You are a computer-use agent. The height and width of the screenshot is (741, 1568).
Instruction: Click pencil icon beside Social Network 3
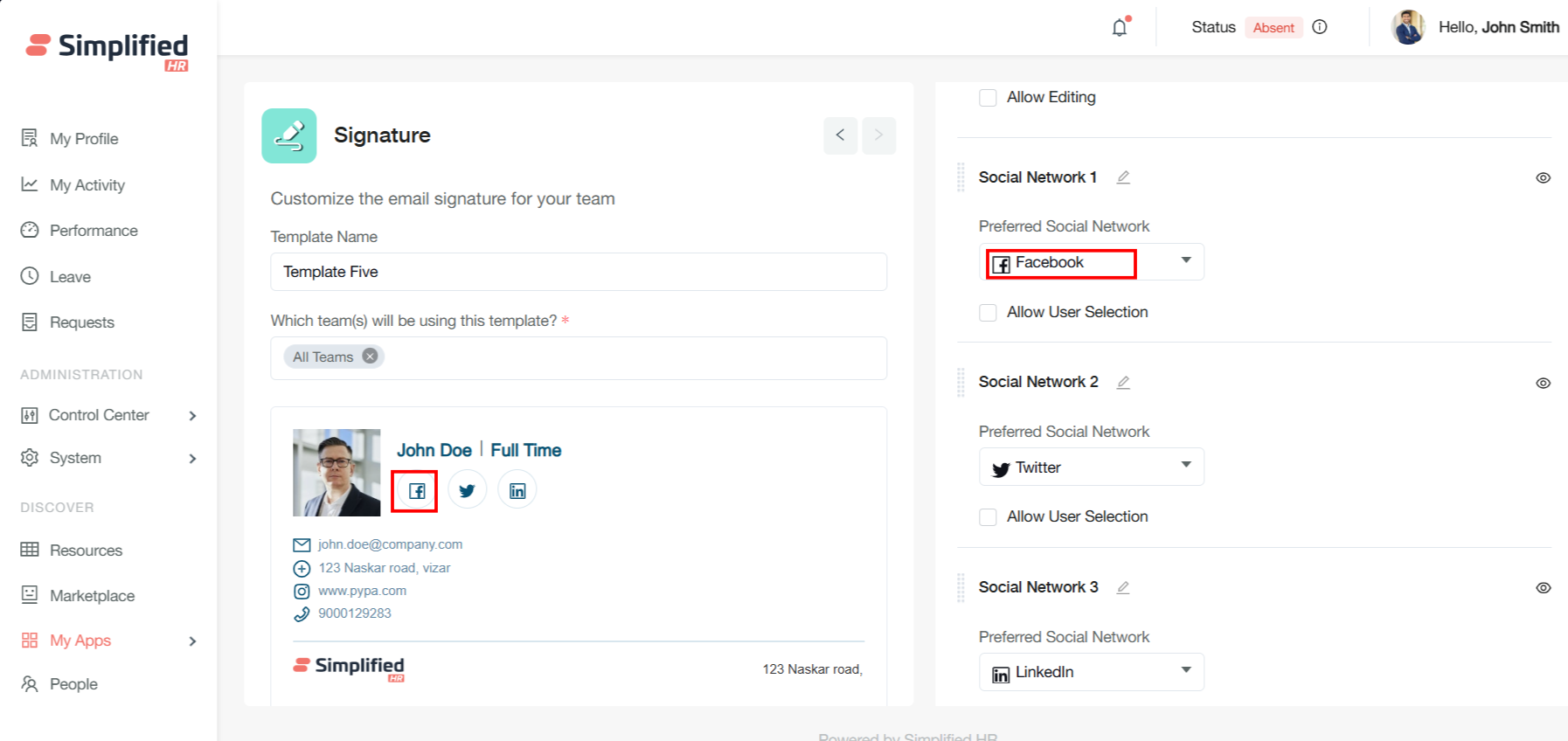click(1123, 587)
